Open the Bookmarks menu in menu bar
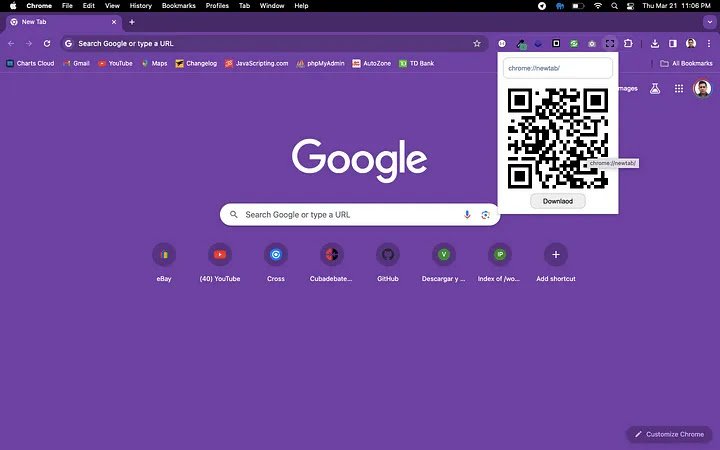The height and width of the screenshot is (450, 720). pyautogui.click(x=179, y=6)
